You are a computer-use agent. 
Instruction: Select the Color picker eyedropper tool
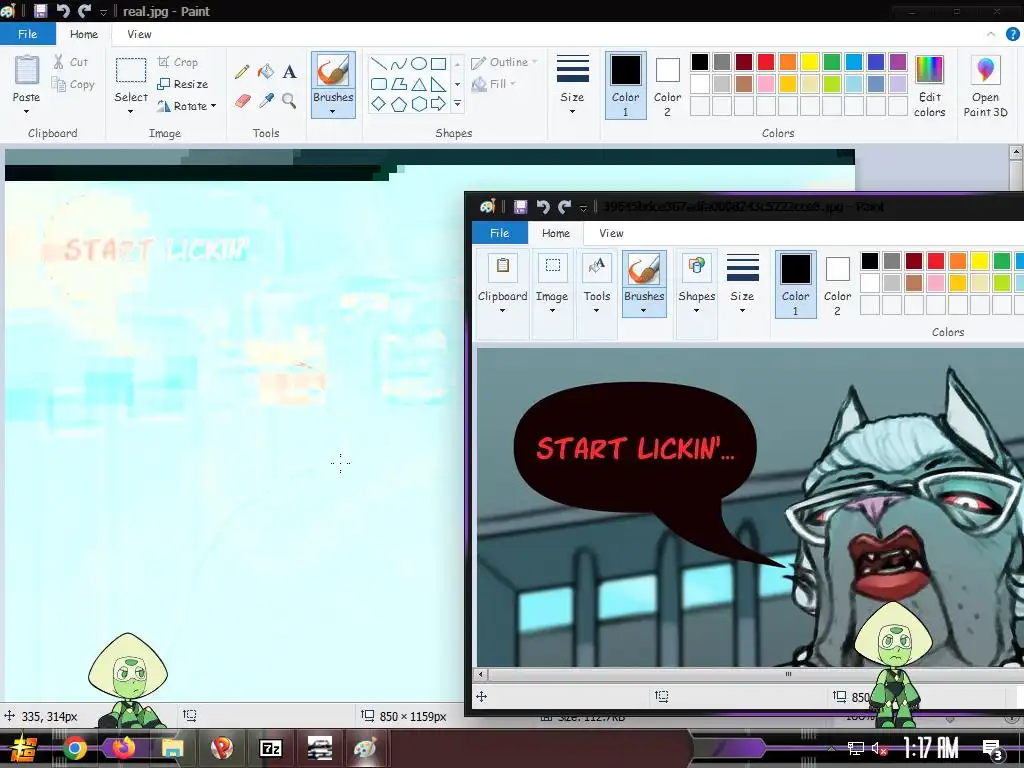click(266, 101)
